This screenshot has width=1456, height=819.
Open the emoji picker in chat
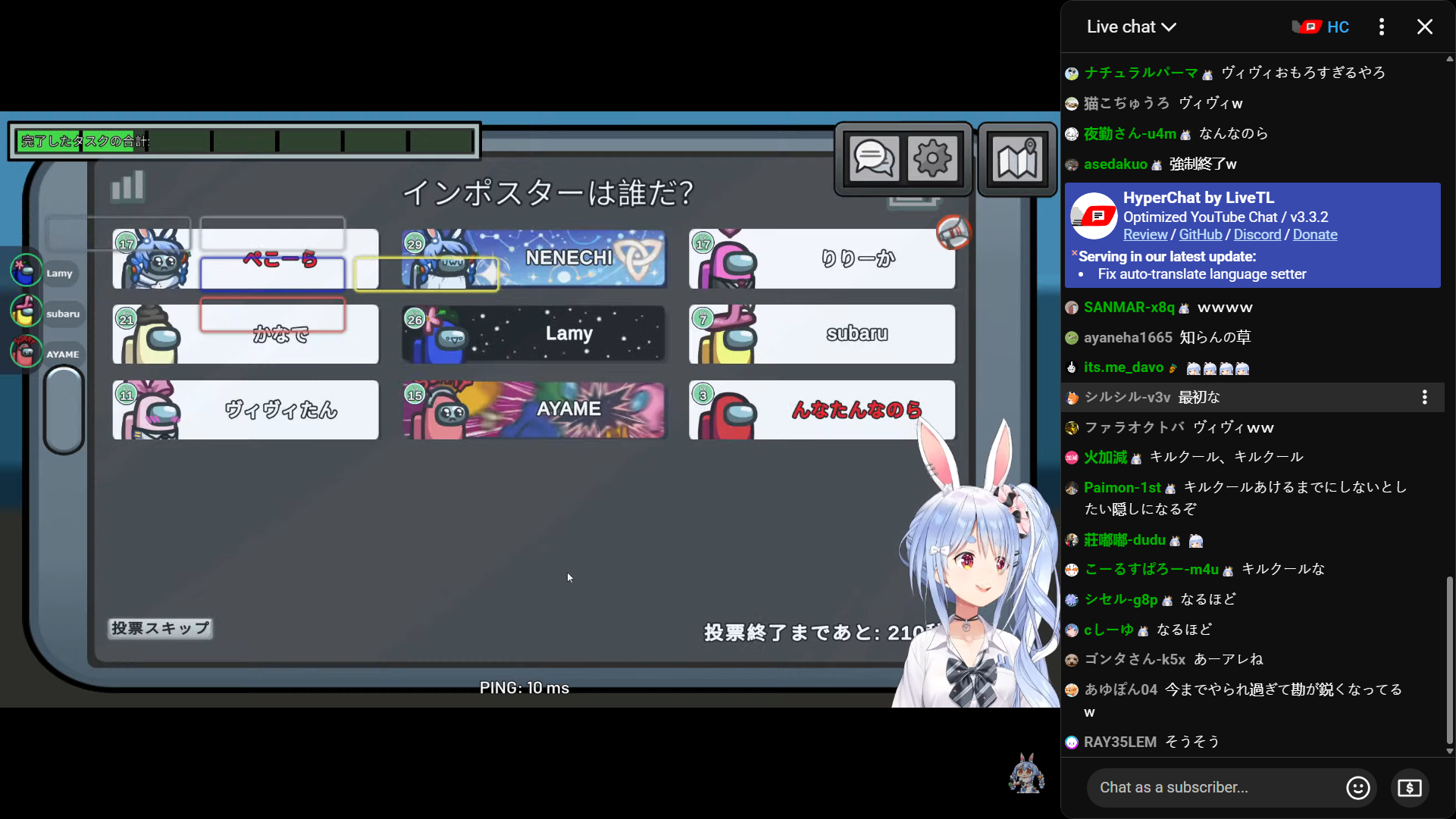tap(1357, 788)
